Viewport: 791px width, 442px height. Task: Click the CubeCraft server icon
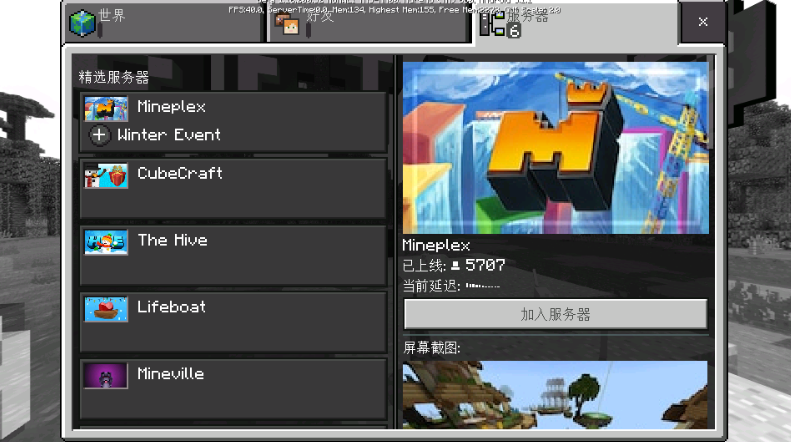106,176
